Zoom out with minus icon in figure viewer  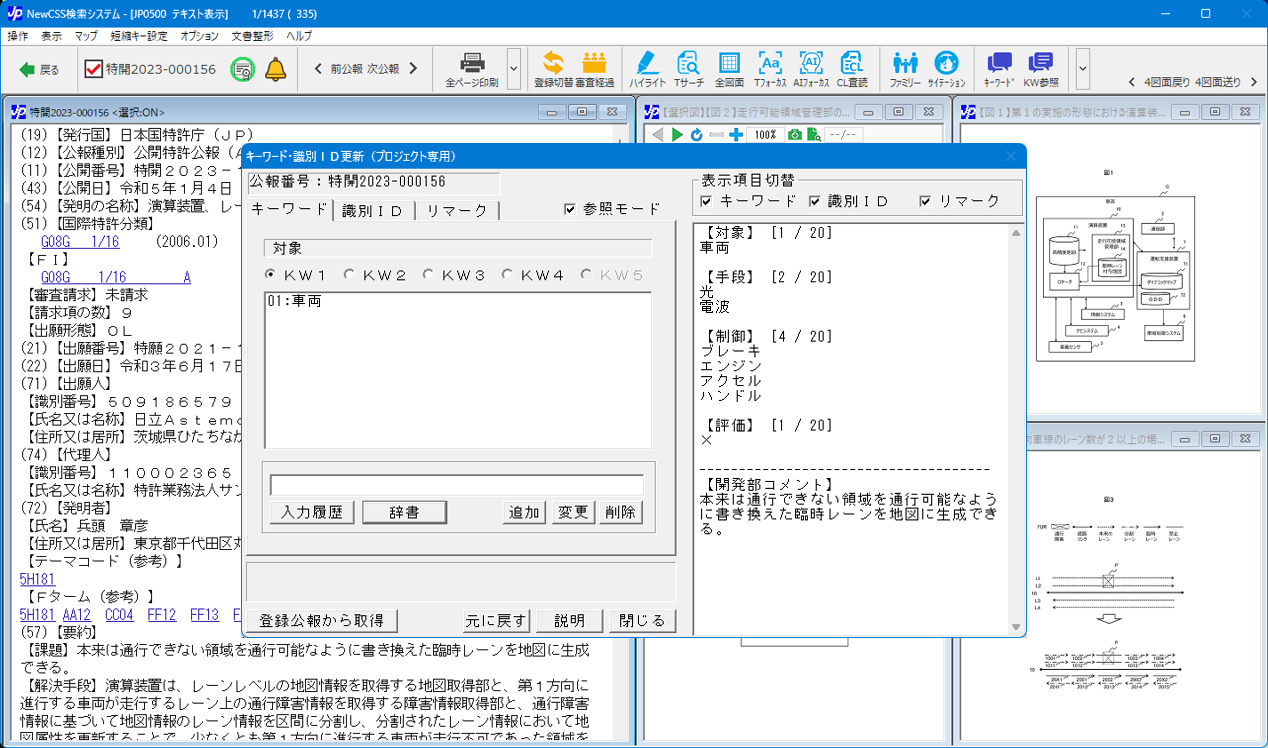[x=716, y=134]
